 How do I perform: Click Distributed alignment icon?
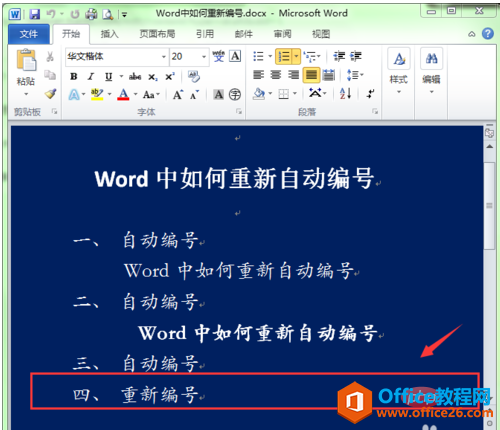tap(329, 75)
